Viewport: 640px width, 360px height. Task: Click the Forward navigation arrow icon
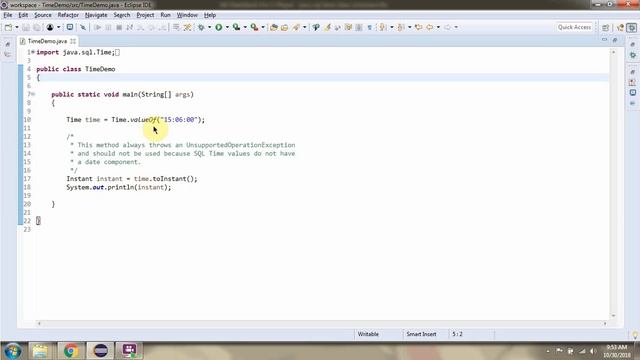447,27
